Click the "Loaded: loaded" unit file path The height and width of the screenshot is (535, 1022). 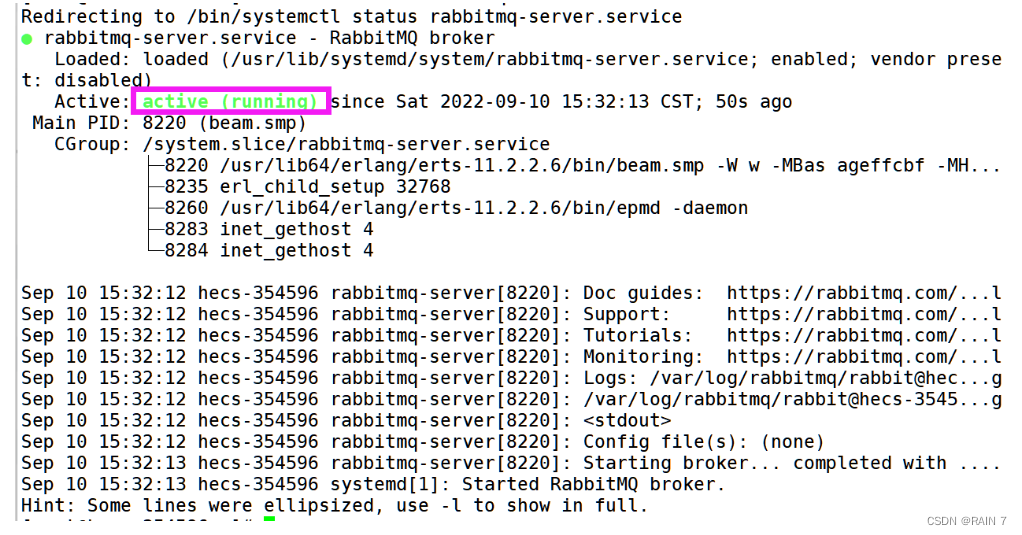(489, 59)
